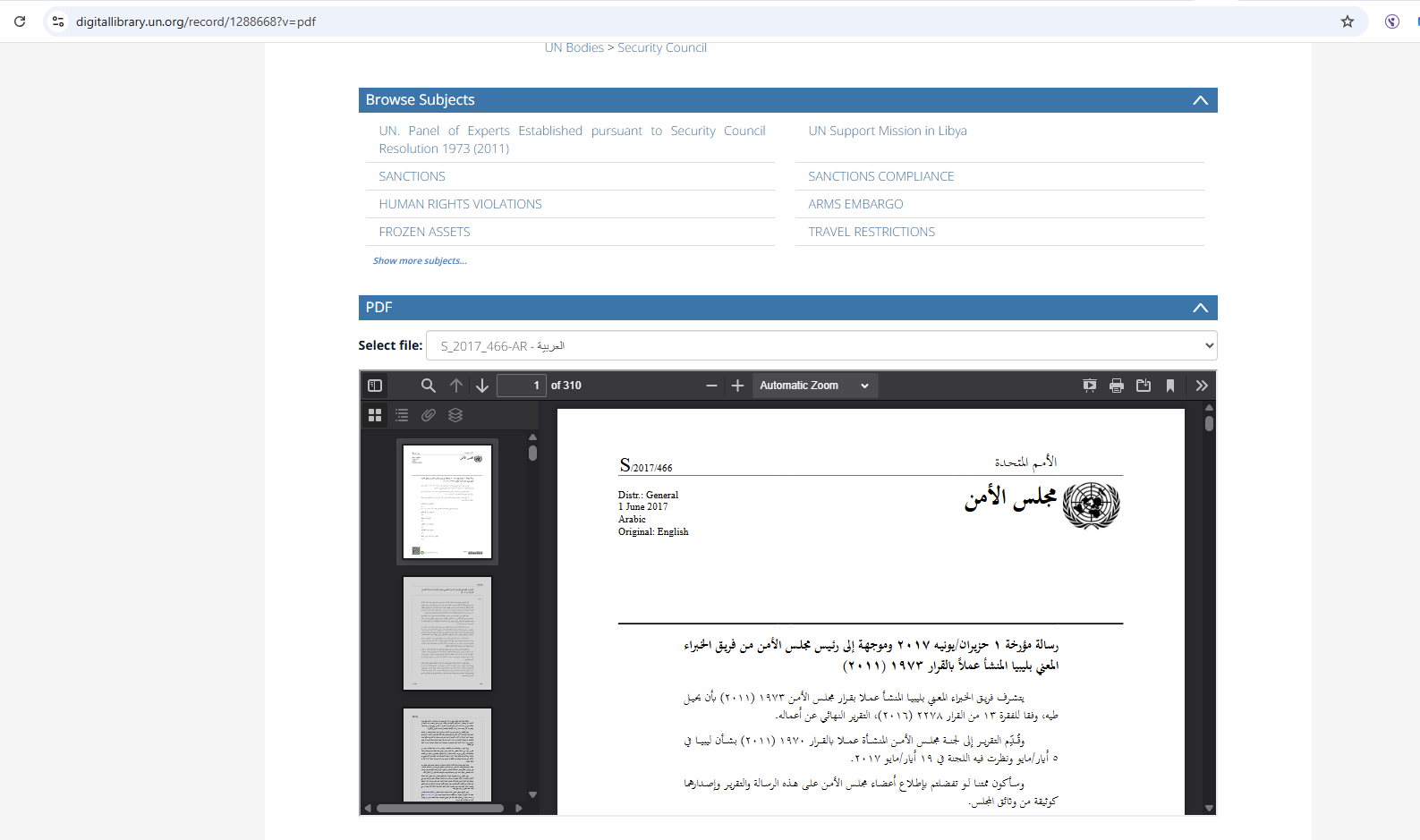1420x840 pixels.
Task: Open the find-in-document search icon
Action: point(429,386)
